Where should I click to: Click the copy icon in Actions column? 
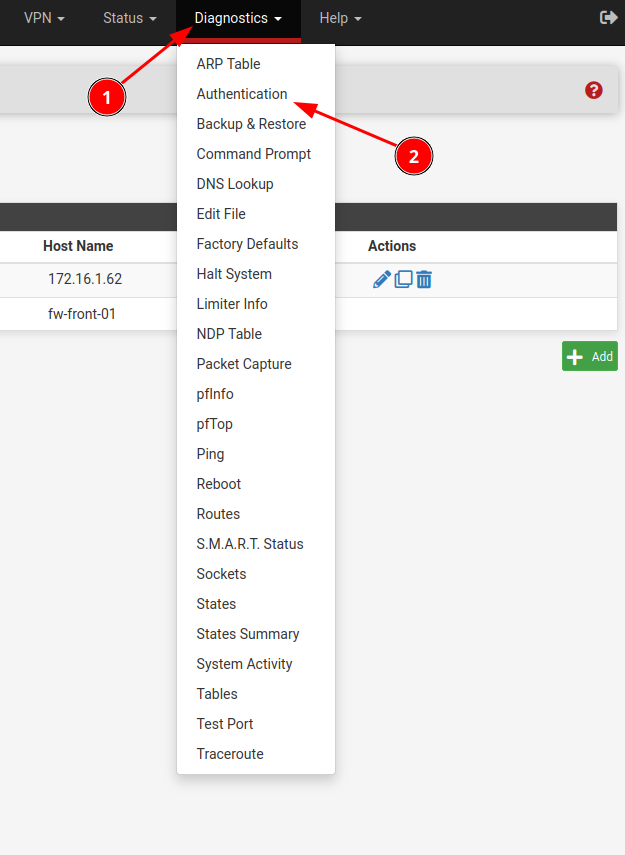(403, 280)
